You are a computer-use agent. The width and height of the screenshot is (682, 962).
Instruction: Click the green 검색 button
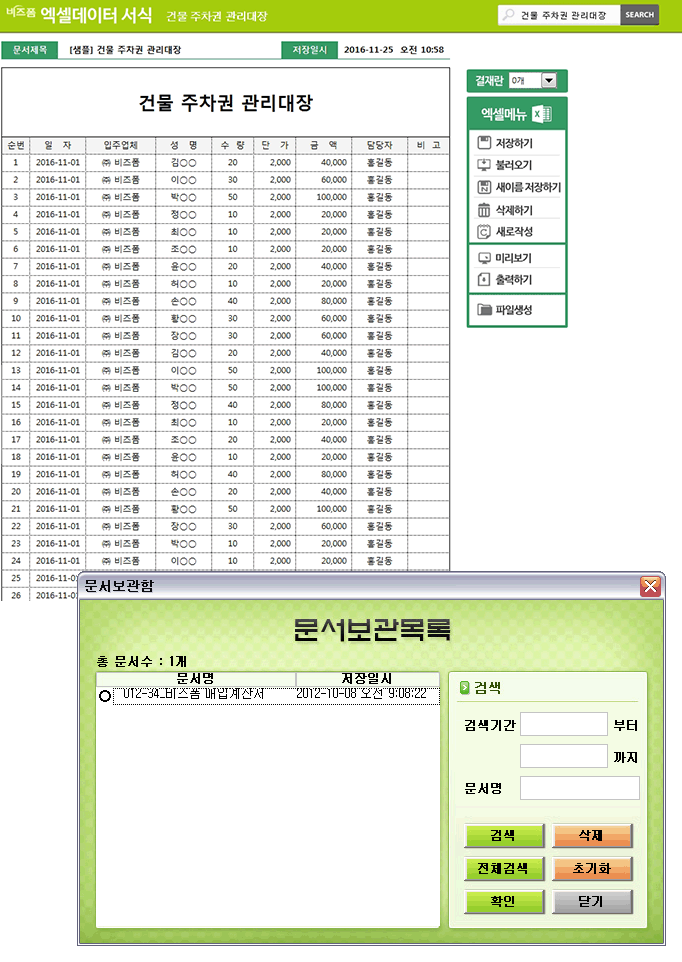(504, 836)
